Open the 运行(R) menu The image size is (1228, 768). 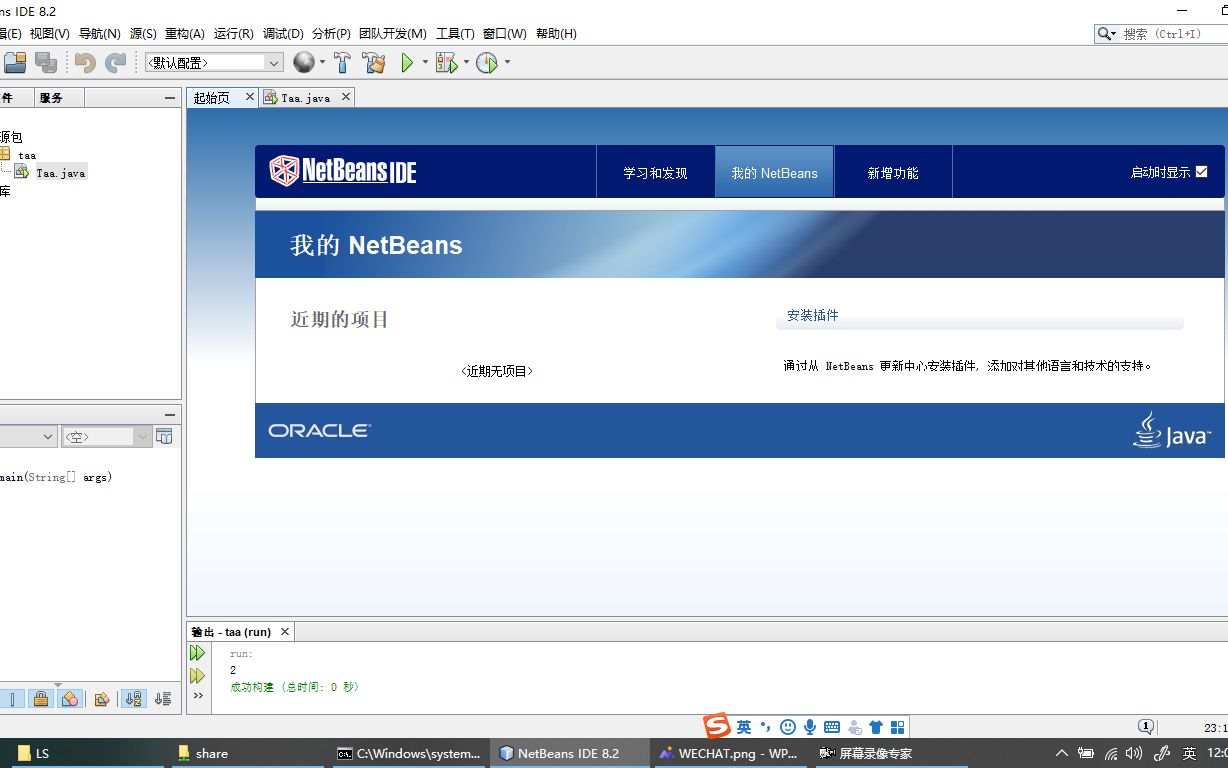click(234, 33)
